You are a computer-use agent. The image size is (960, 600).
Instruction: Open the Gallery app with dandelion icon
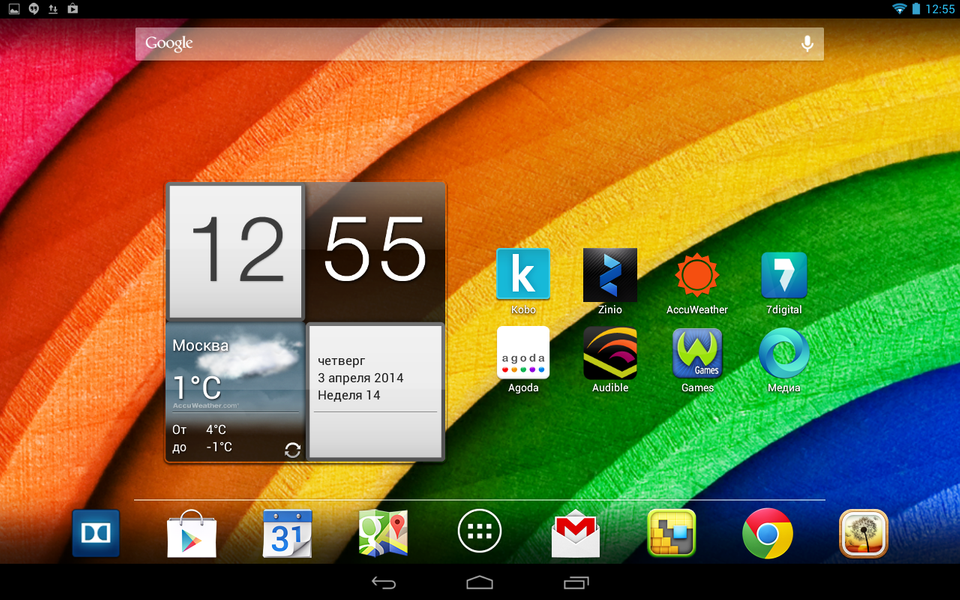click(863, 533)
